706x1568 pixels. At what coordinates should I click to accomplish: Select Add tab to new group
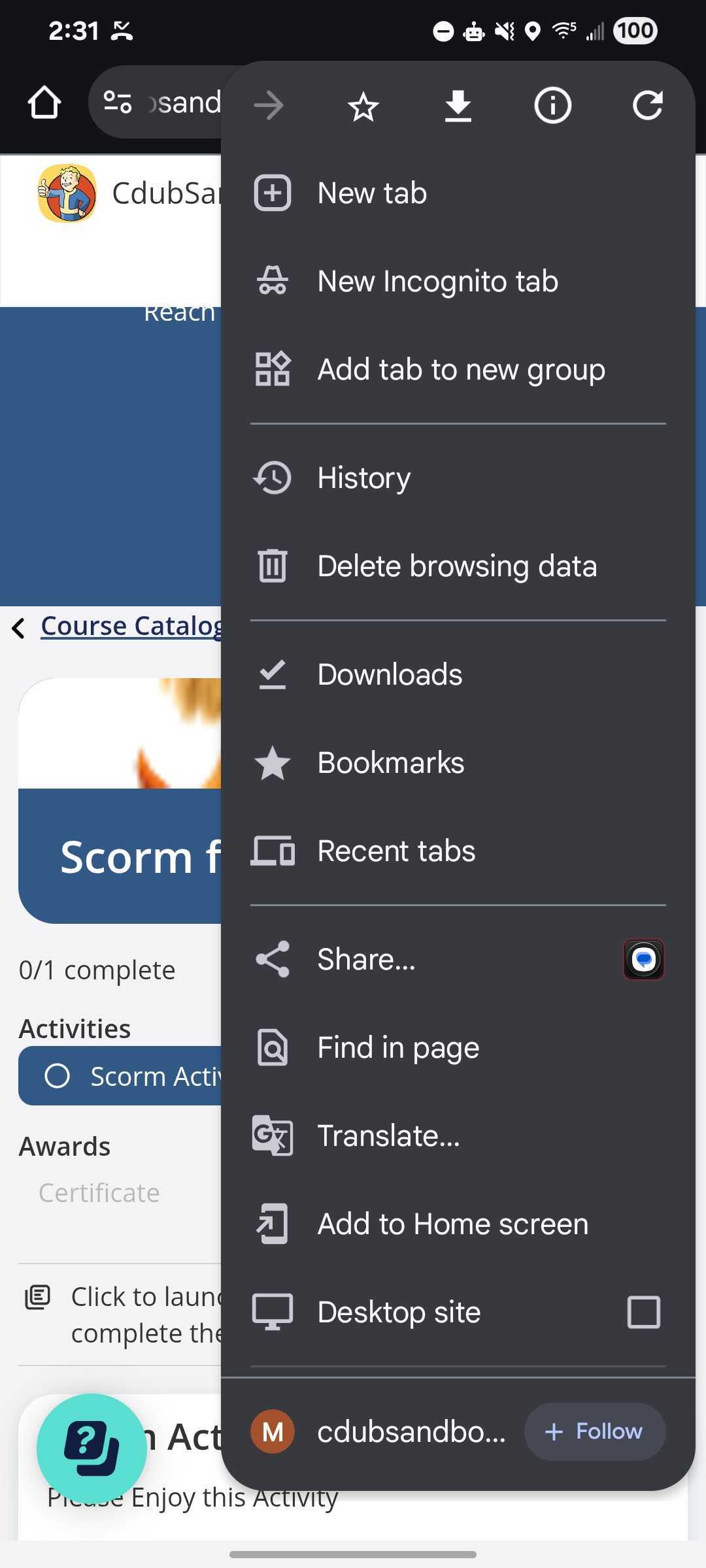[458, 369]
